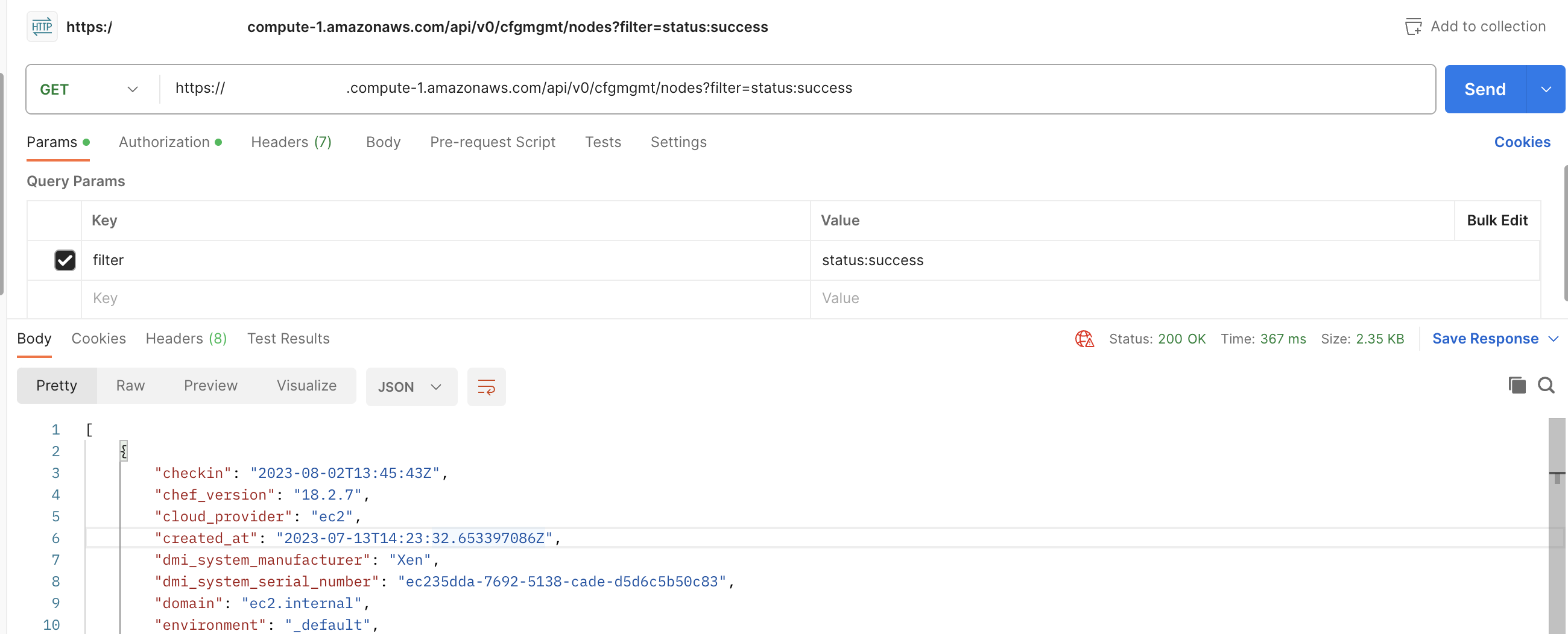Click the Add to collection label
The width and height of the screenshot is (1568, 634).
click(1488, 27)
